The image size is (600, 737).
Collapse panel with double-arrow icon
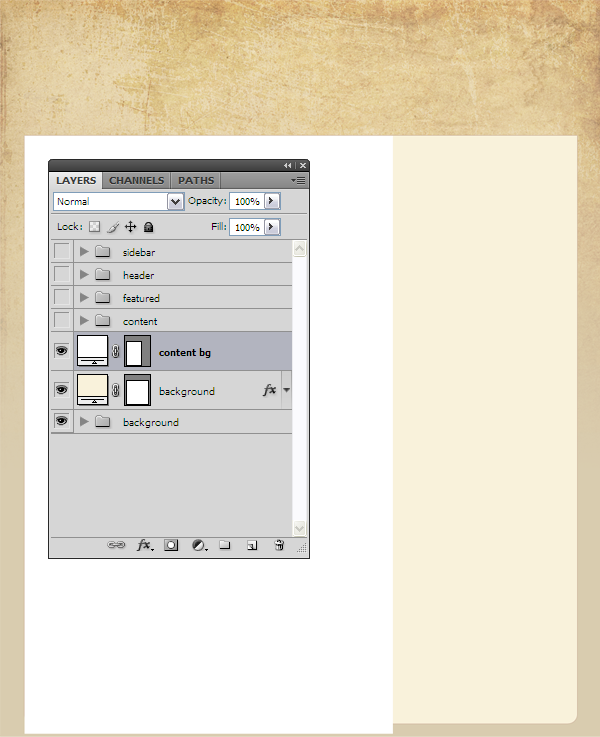coord(287,165)
